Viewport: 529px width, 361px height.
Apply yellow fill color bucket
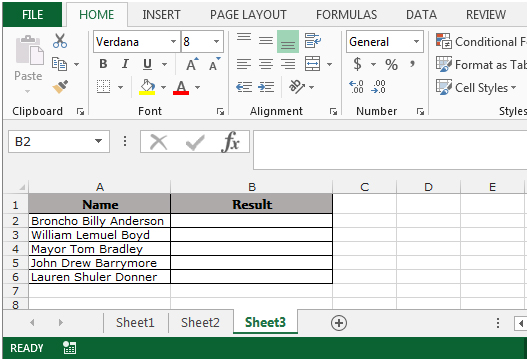coord(147,87)
